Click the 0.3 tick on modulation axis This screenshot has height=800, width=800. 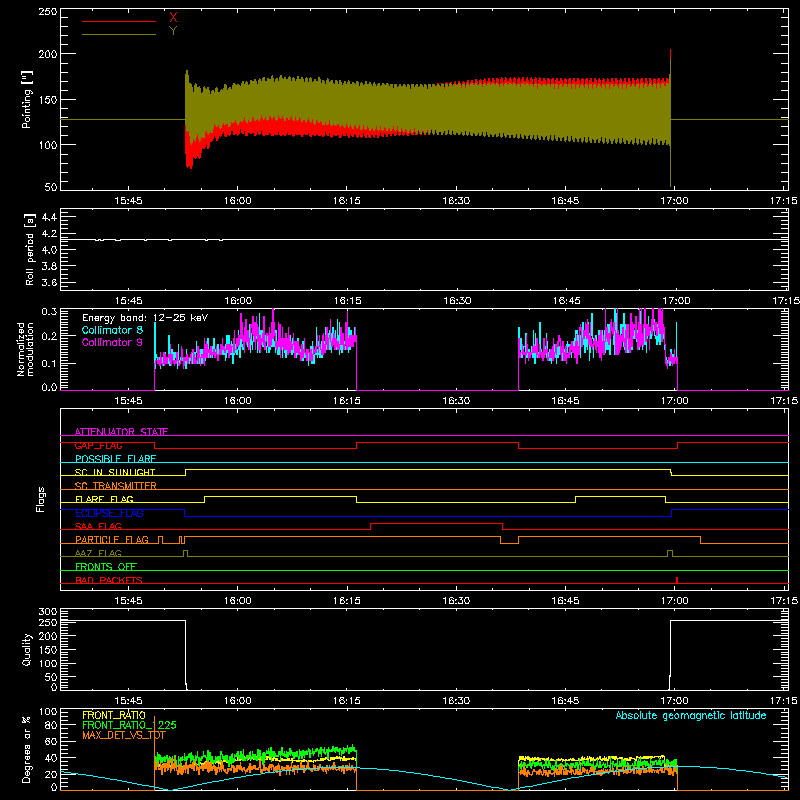pos(49,311)
